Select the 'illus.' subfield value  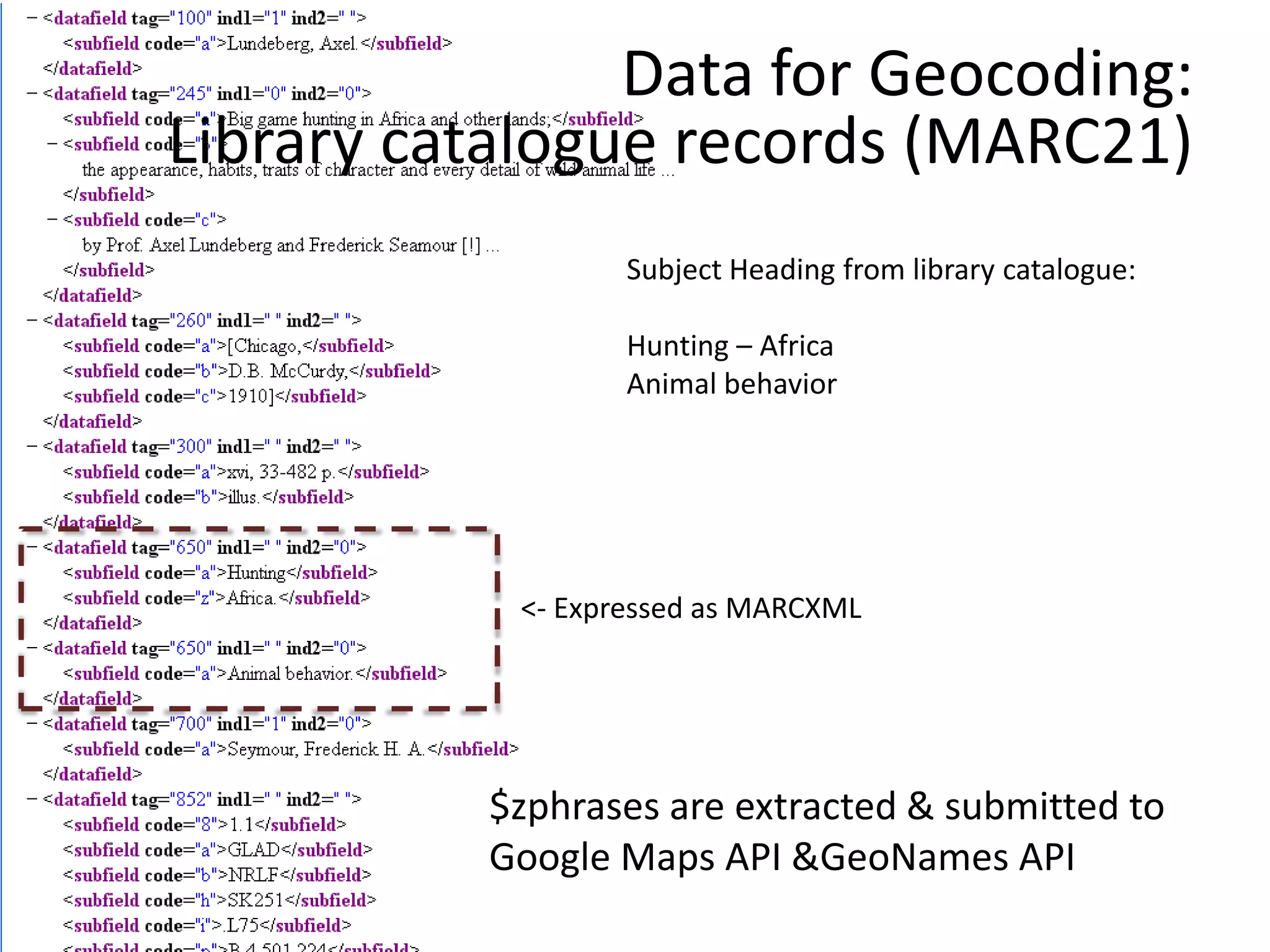[x=244, y=497]
